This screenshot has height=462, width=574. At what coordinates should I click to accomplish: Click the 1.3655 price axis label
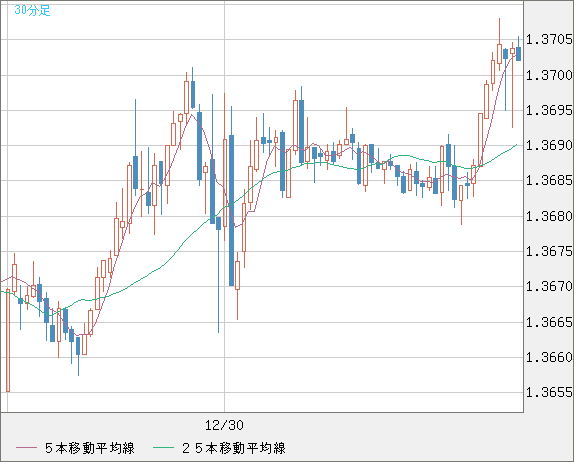pyautogui.click(x=549, y=392)
